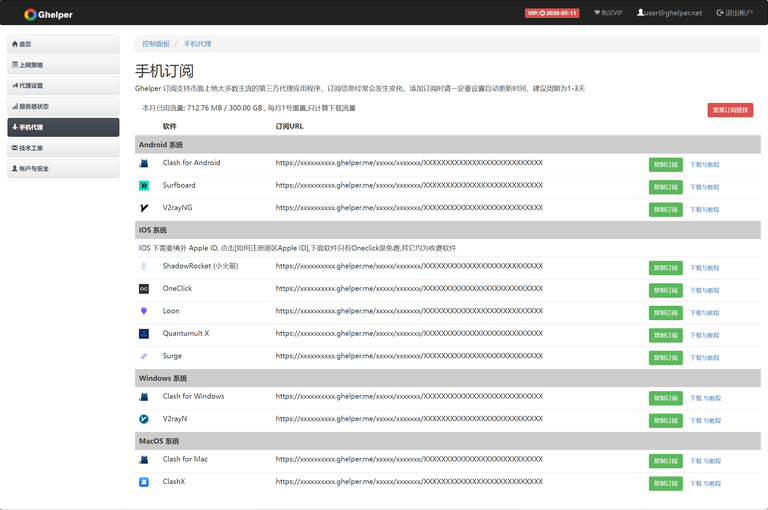Copy subscription for ShadowRocket
The image size is (768, 510).
[666, 268]
